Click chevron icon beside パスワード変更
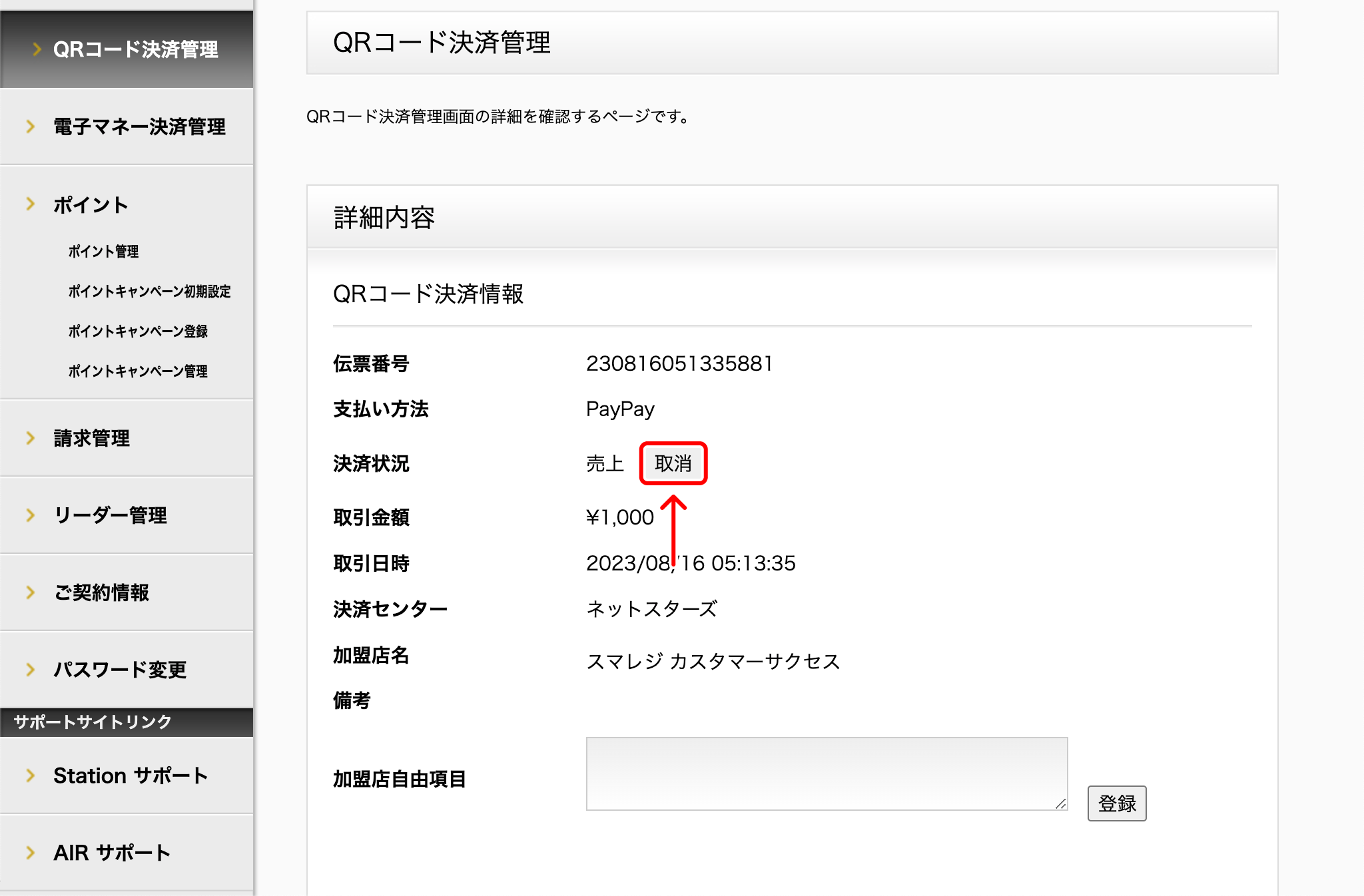Viewport: 1364px width, 896px height. point(31,669)
